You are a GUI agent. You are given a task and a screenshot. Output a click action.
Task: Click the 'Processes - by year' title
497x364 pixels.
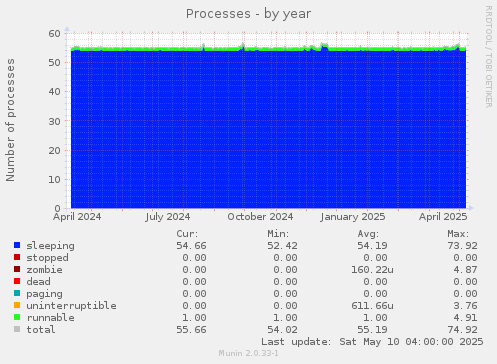(x=248, y=14)
